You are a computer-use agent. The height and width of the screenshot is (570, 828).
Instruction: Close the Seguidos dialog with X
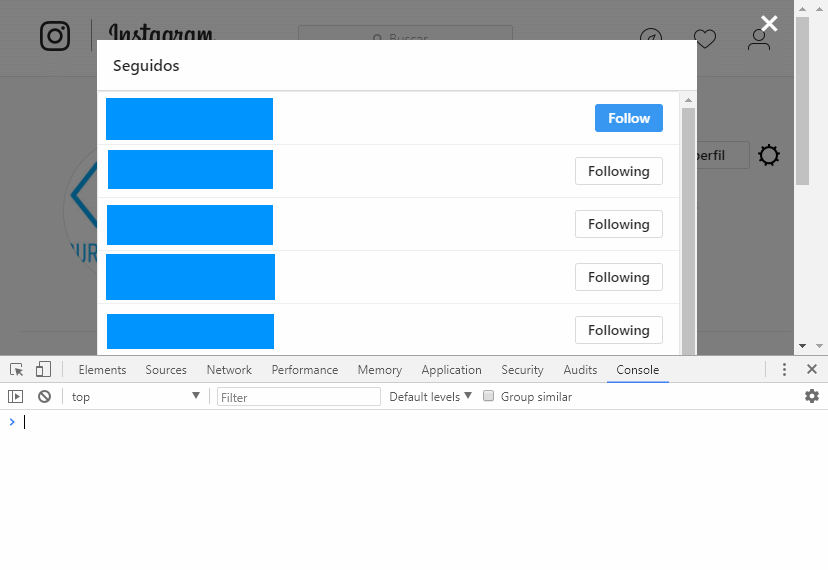point(768,24)
